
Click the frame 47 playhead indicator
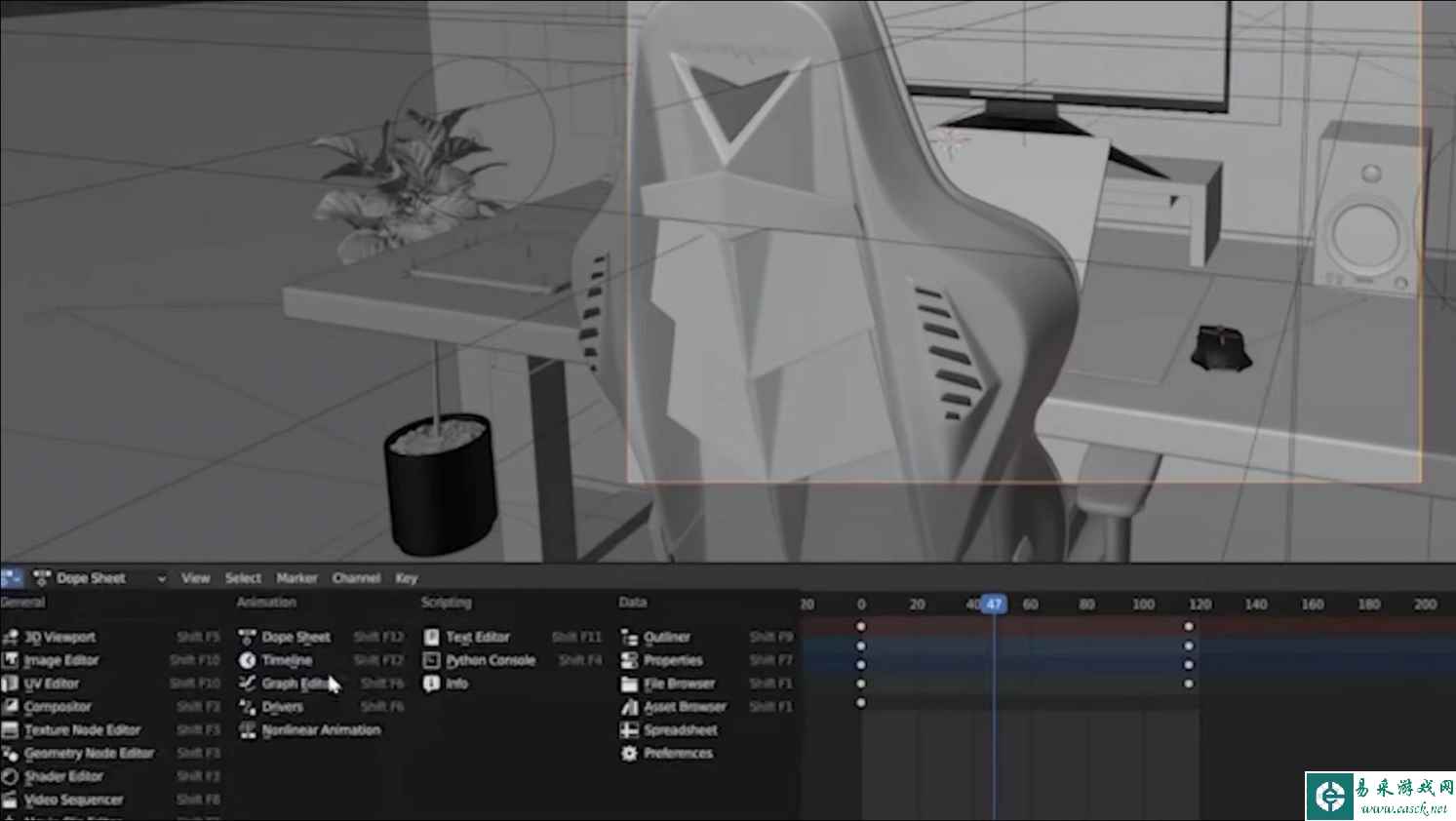[x=993, y=605]
